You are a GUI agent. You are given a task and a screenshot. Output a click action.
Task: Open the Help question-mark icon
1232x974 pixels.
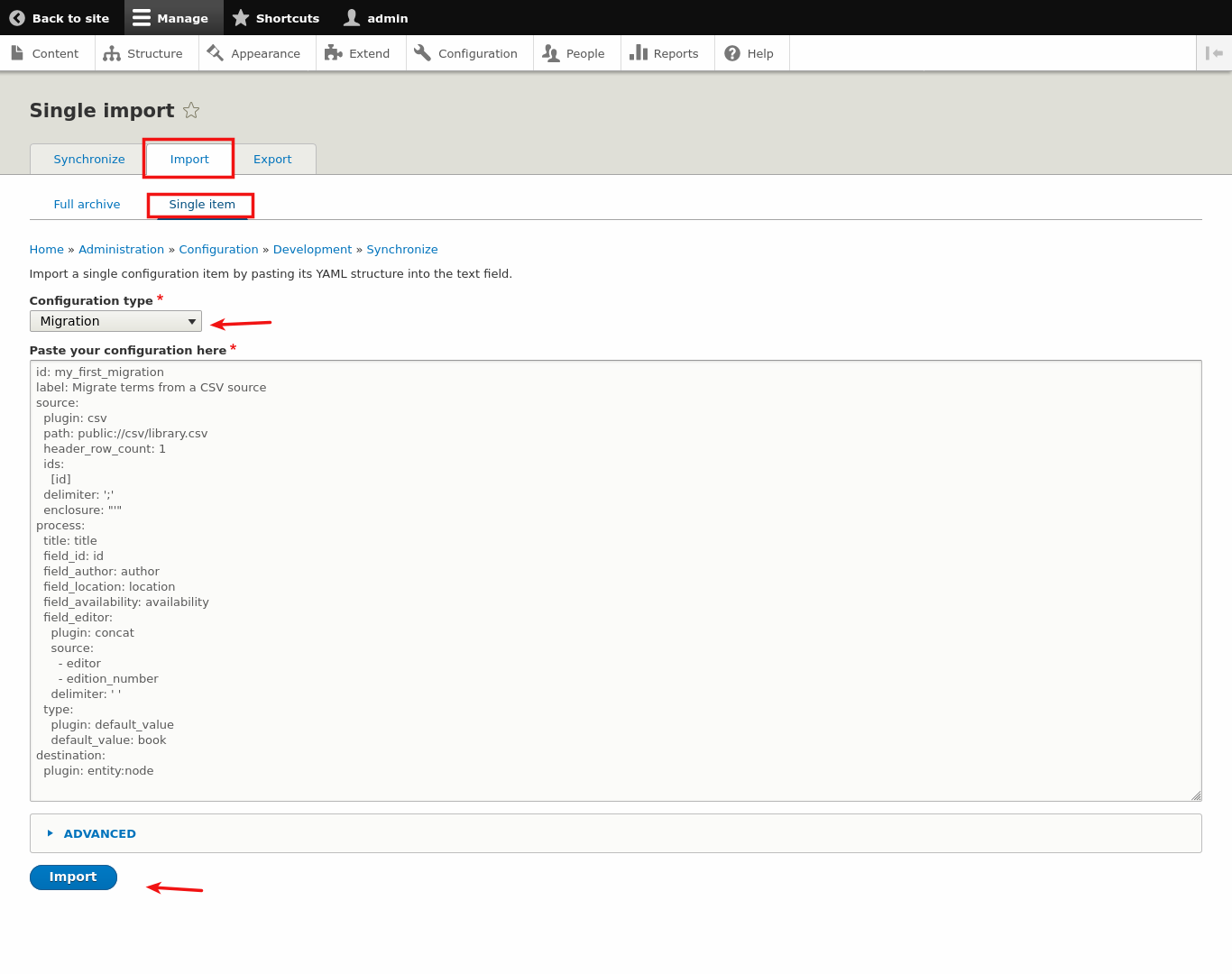point(731,53)
